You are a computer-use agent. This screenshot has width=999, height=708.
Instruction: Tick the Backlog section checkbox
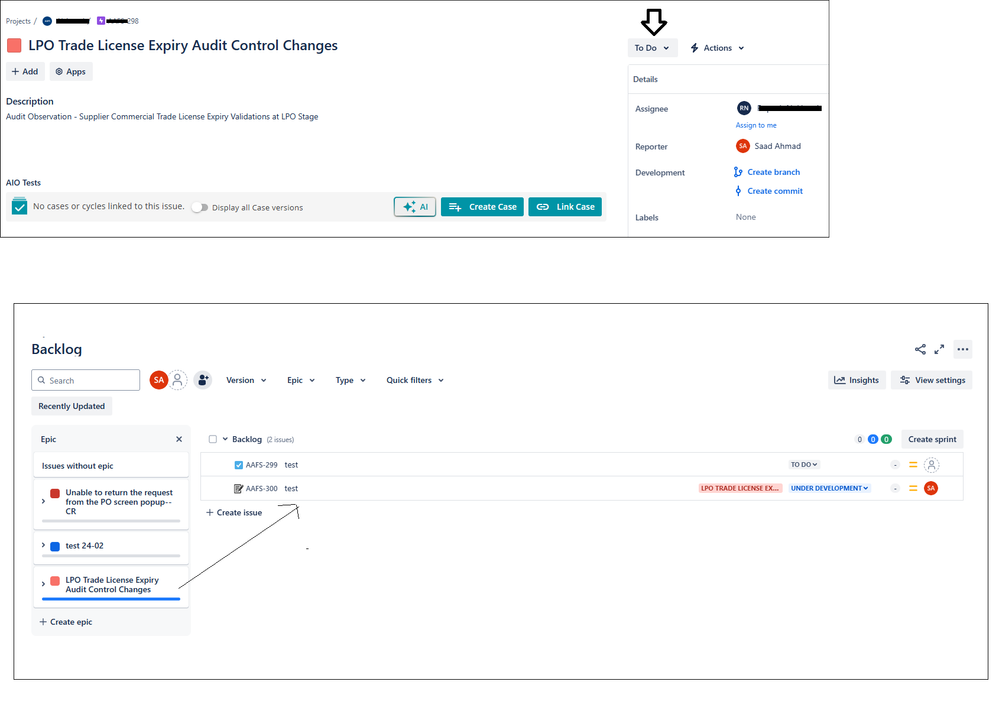pyautogui.click(x=213, y=439)
